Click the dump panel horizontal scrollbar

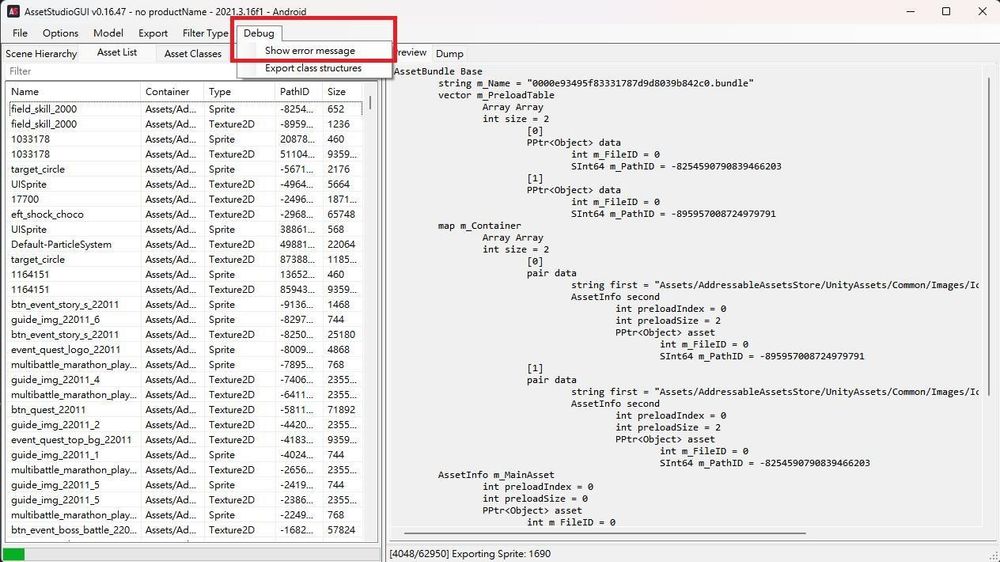605,533
